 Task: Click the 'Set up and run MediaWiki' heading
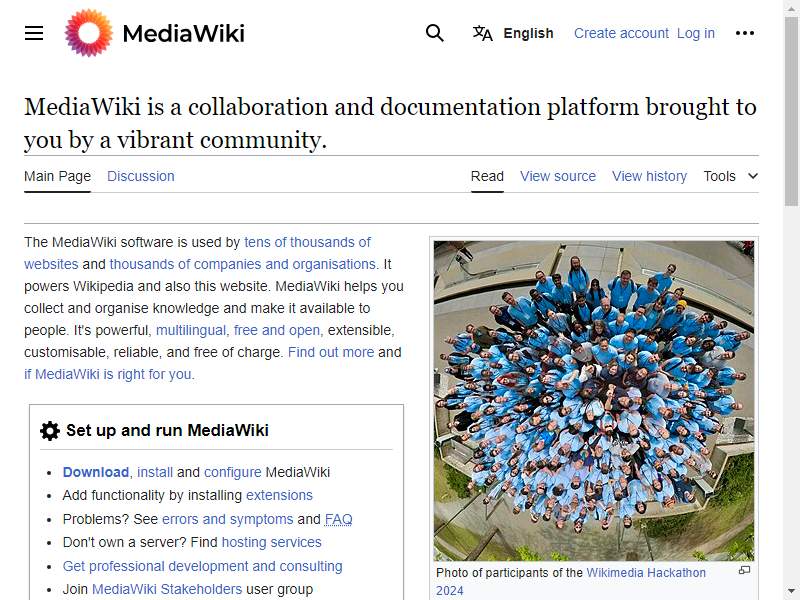[x=167, y=430]
